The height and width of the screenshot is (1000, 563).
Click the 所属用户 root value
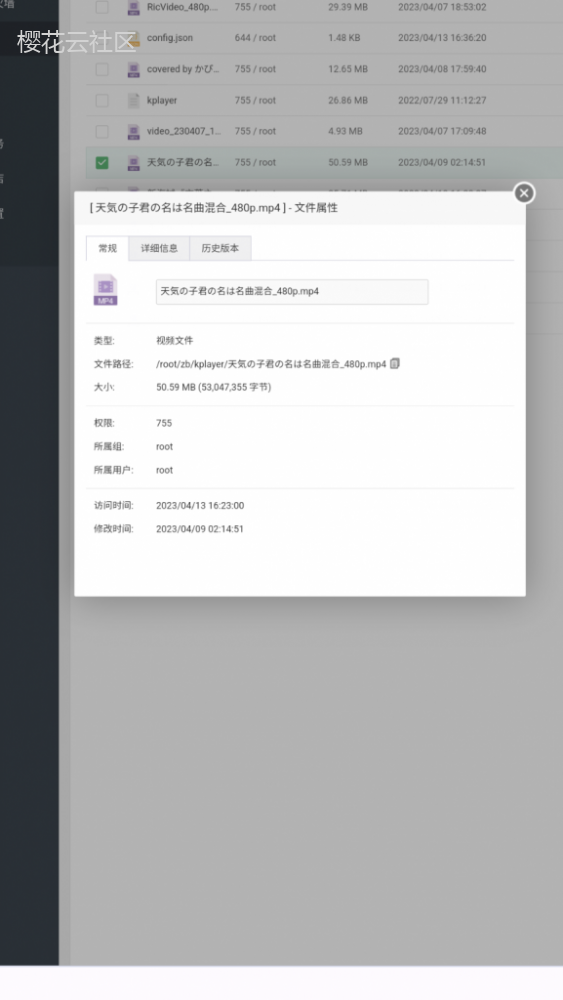[165, 470]
